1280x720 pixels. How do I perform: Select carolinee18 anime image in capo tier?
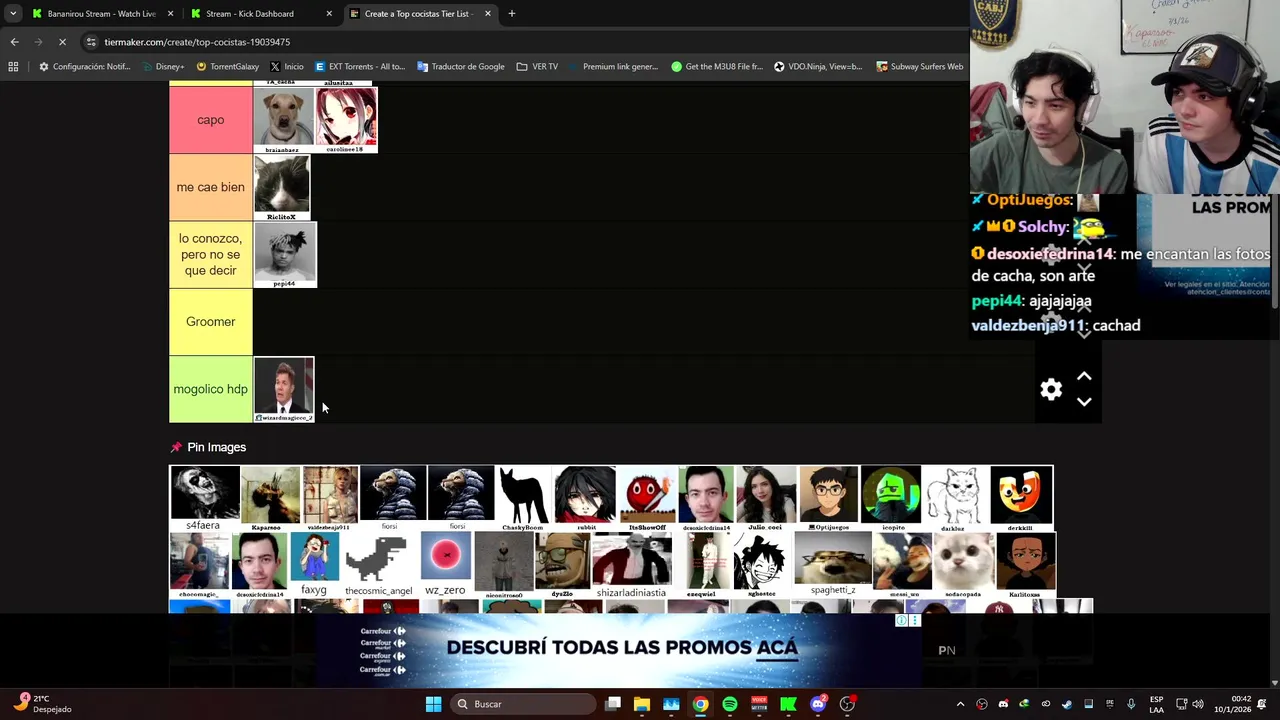[346, 120]
